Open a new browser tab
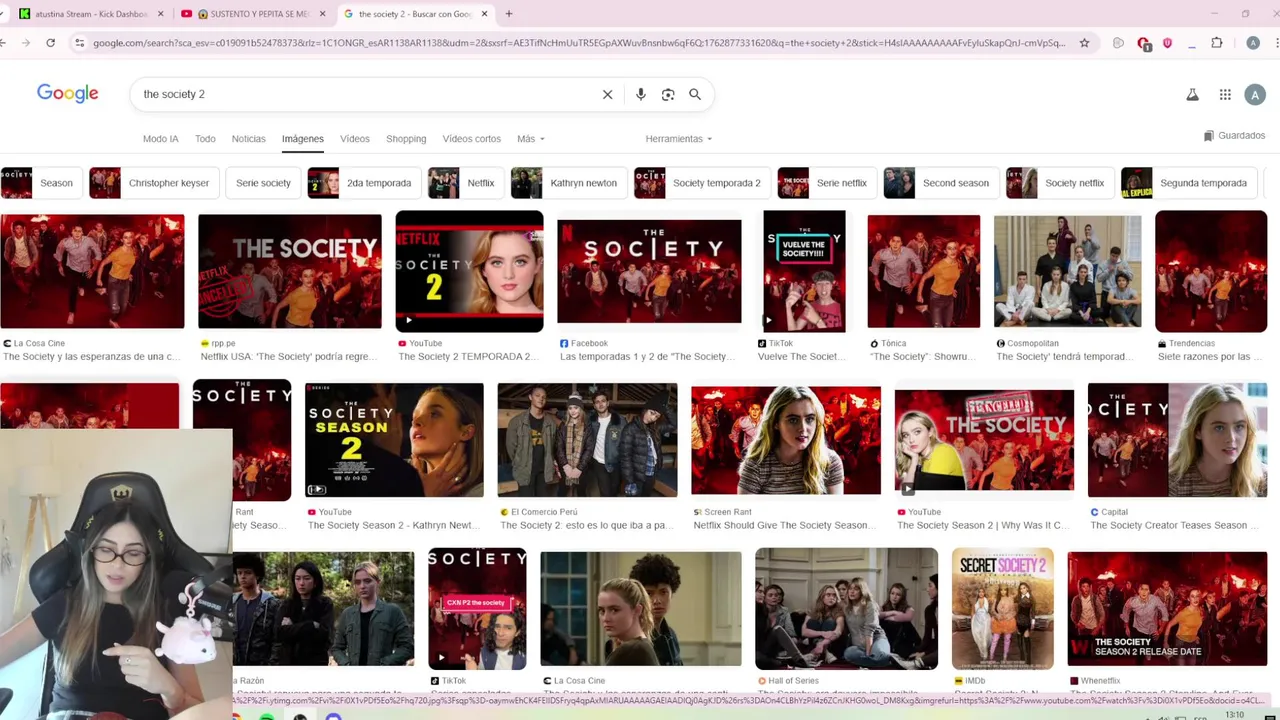The height and width of the screenshot is (720, 1280). pyautogui.click(x=509, y=14)
